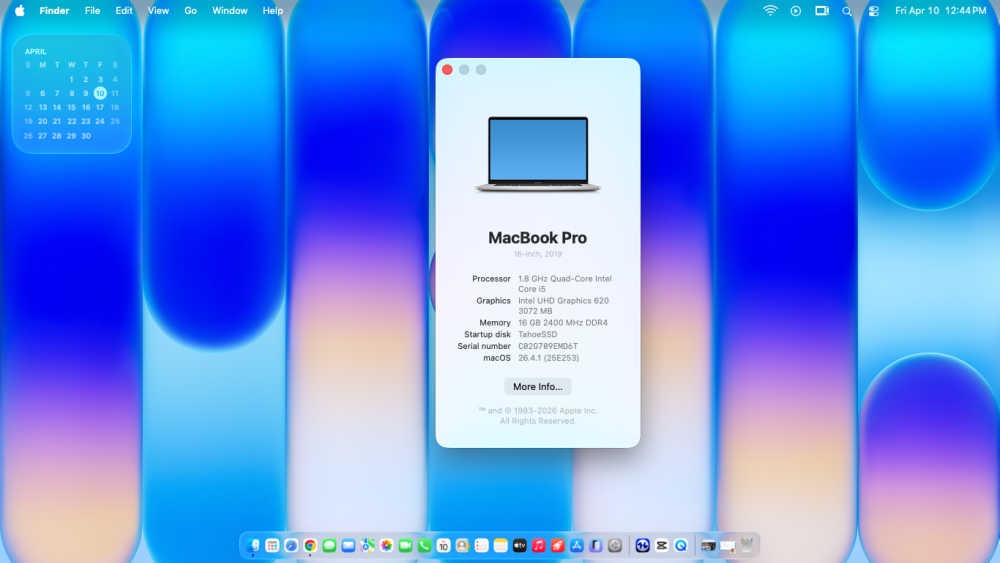The height and width of the screenshot is (563, 1000).
Task: Open Finder from the Dock
Action: click(253, 545)
